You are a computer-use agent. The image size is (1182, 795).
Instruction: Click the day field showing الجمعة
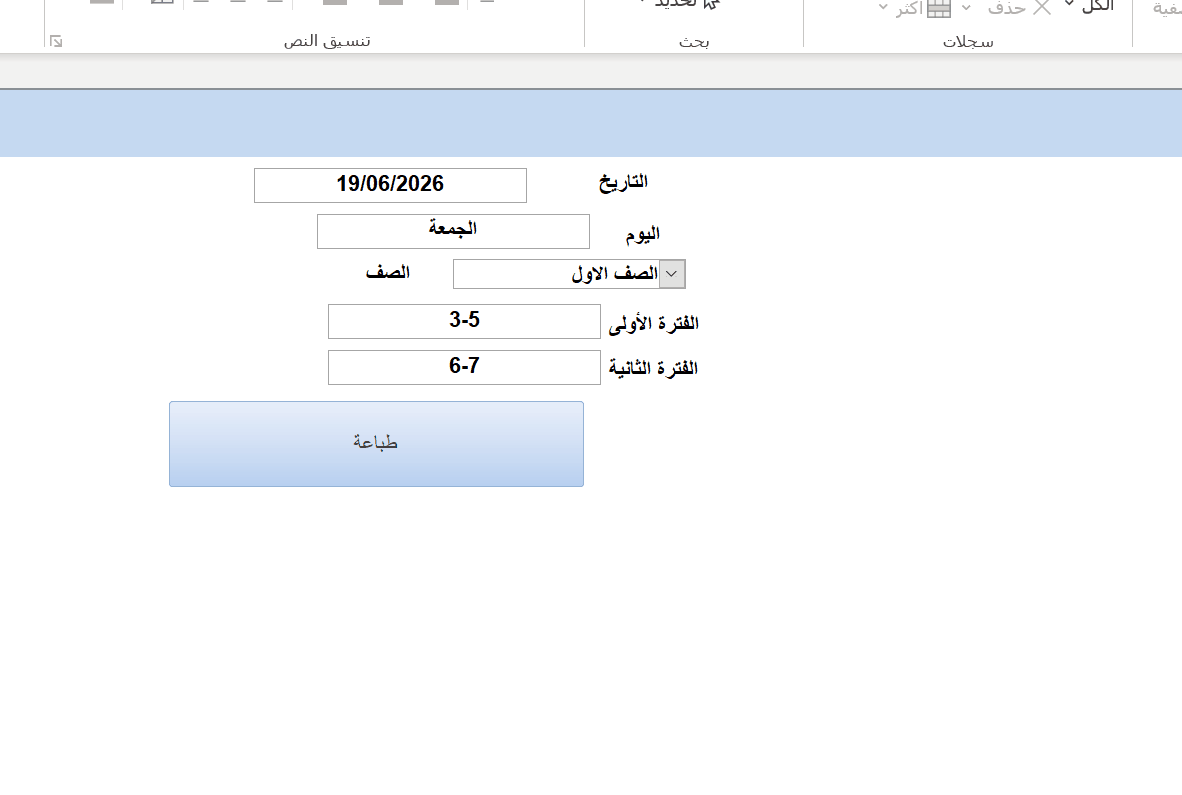pyautogui.click(x=453, y=231)
